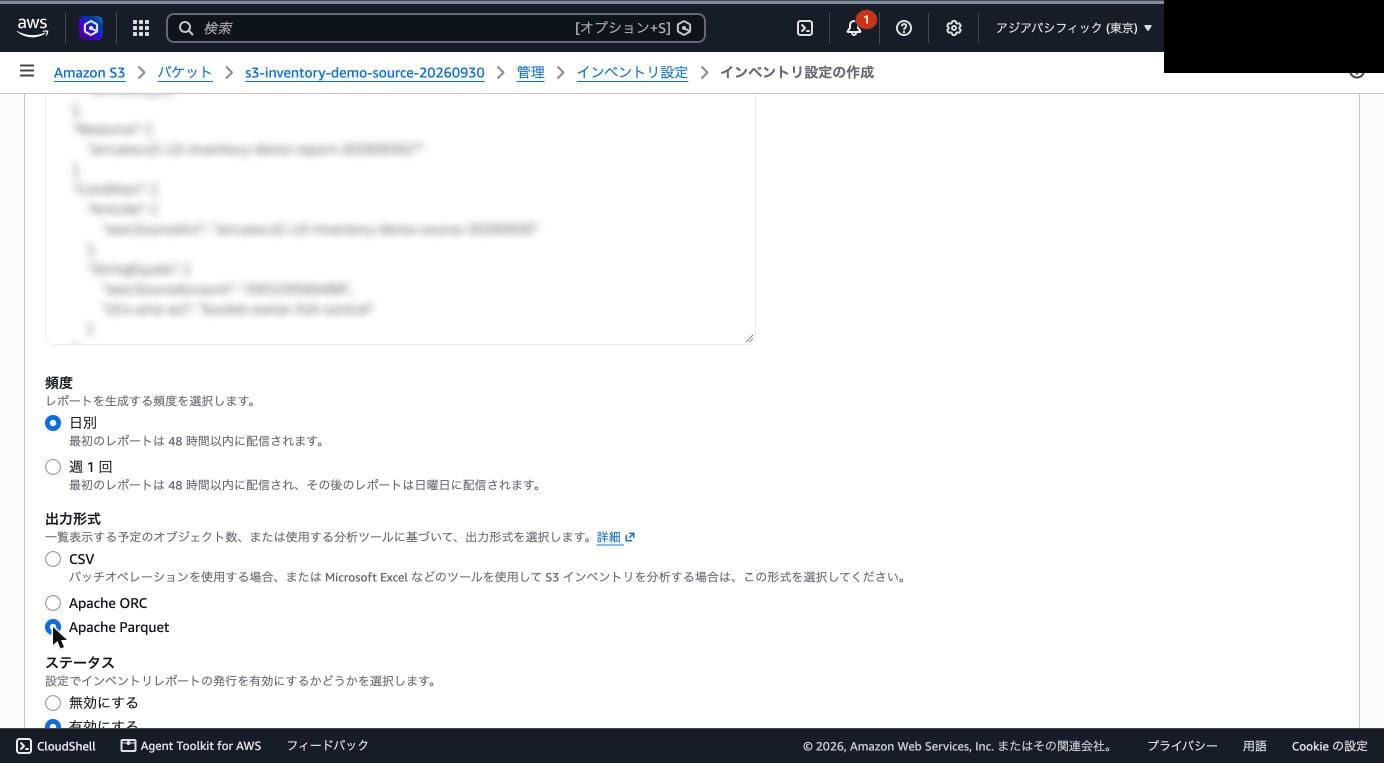Open the AWS console home logo
The height and width of the screenshot is (763, 1384).
click(32, 28)
